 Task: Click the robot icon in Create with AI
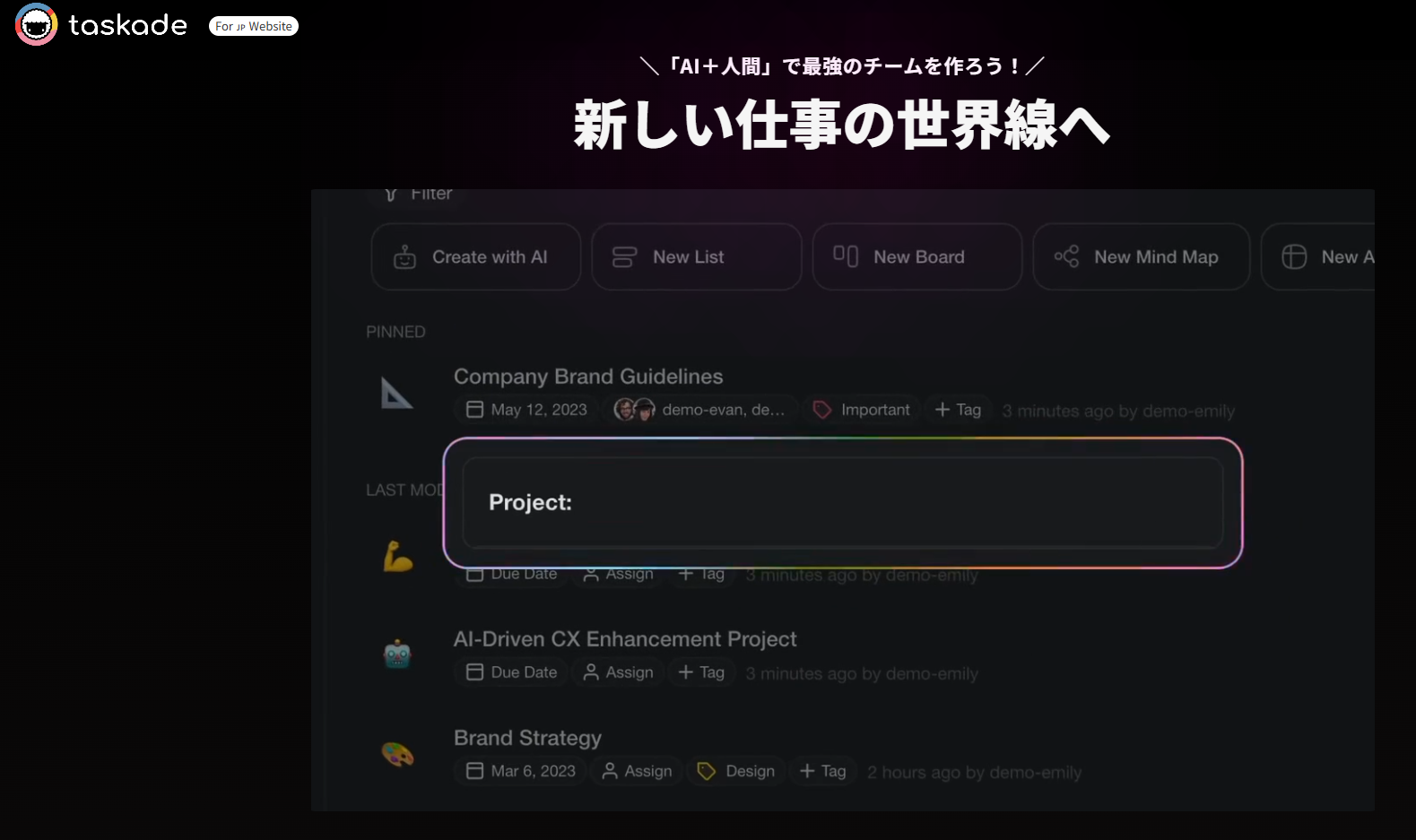click(x=405, y=257)
